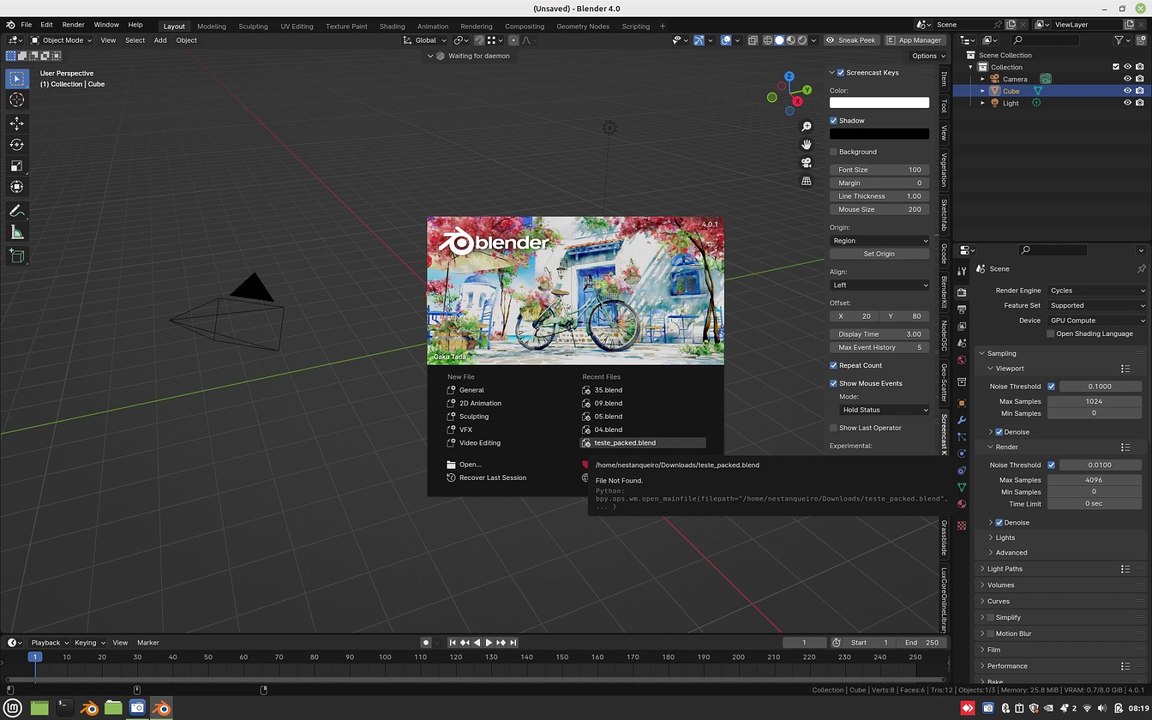Click the pan view hand icon
The image size is (1152, 720).
806,145
